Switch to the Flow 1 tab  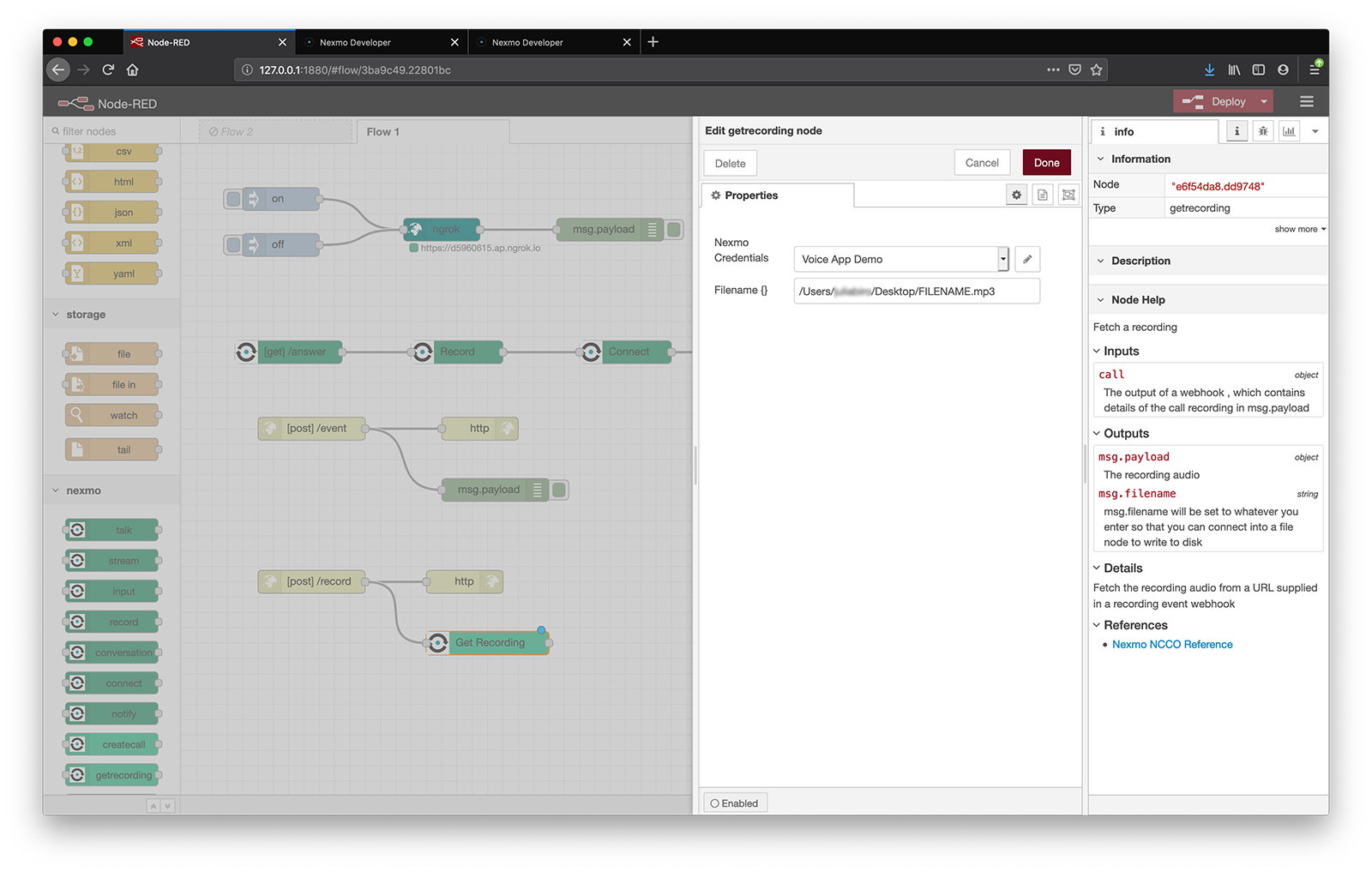[x=432, y=131]
